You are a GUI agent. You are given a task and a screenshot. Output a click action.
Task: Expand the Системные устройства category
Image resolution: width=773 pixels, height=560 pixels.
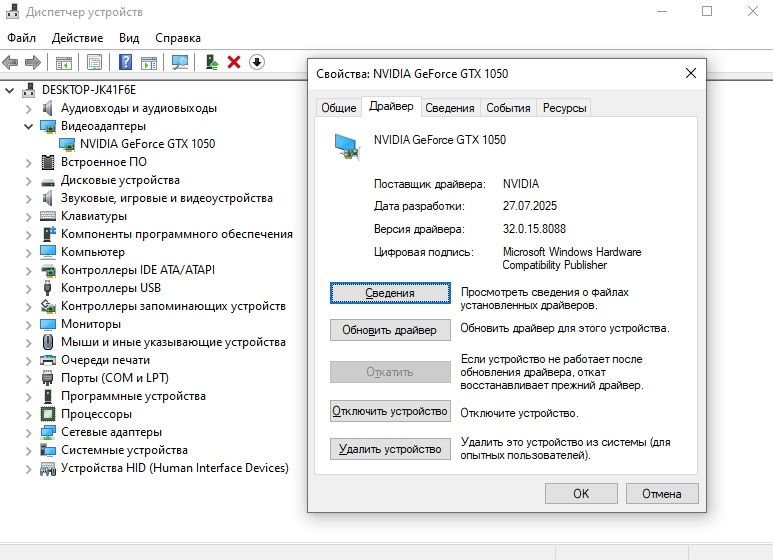(29, 451)
